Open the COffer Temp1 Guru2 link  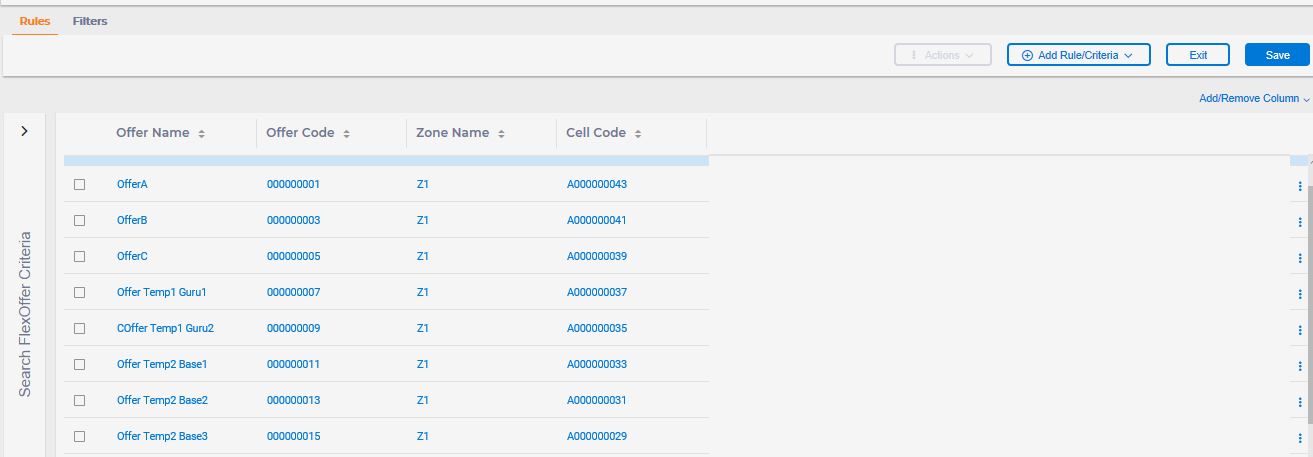click(x=165, y=328)
